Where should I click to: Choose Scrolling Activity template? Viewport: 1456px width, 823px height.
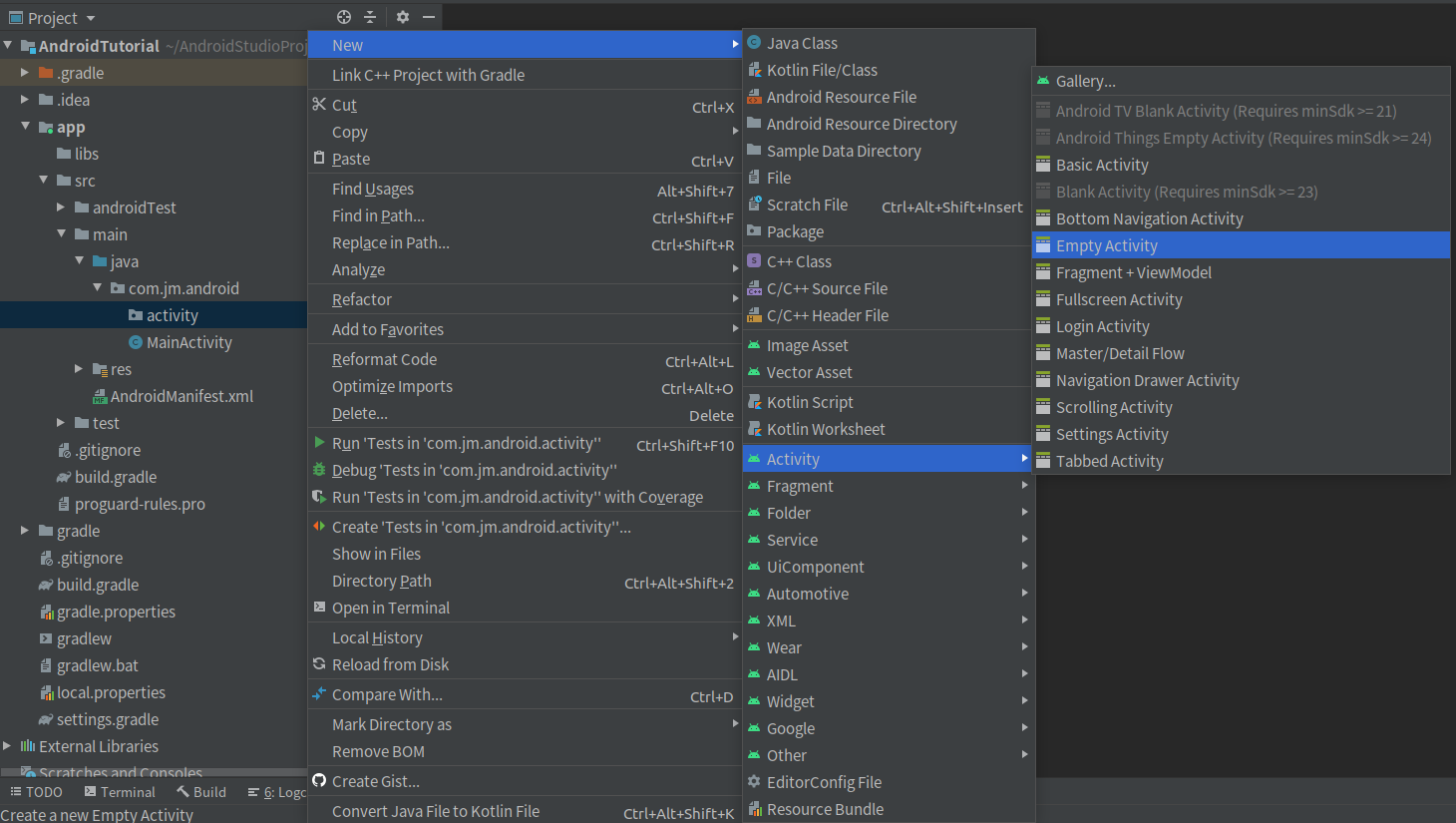click(x=1241, y=407)
